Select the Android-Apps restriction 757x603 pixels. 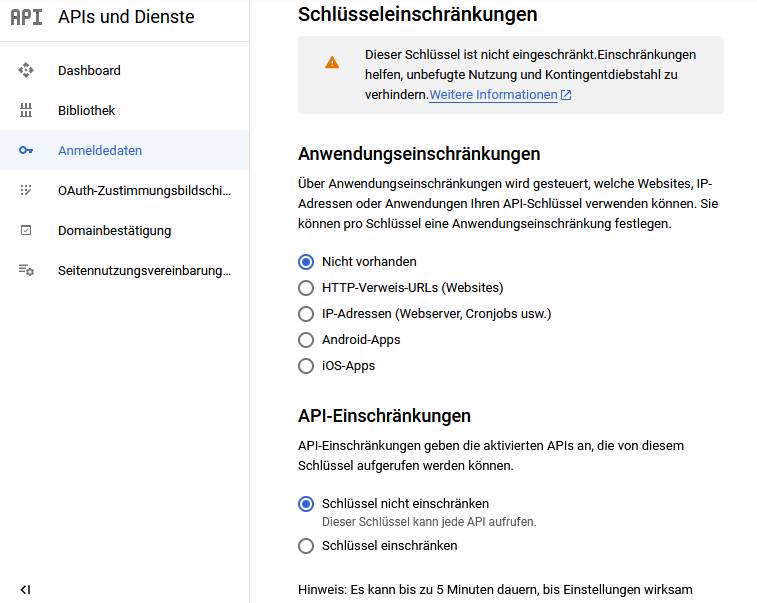click(x=306, y=340)
